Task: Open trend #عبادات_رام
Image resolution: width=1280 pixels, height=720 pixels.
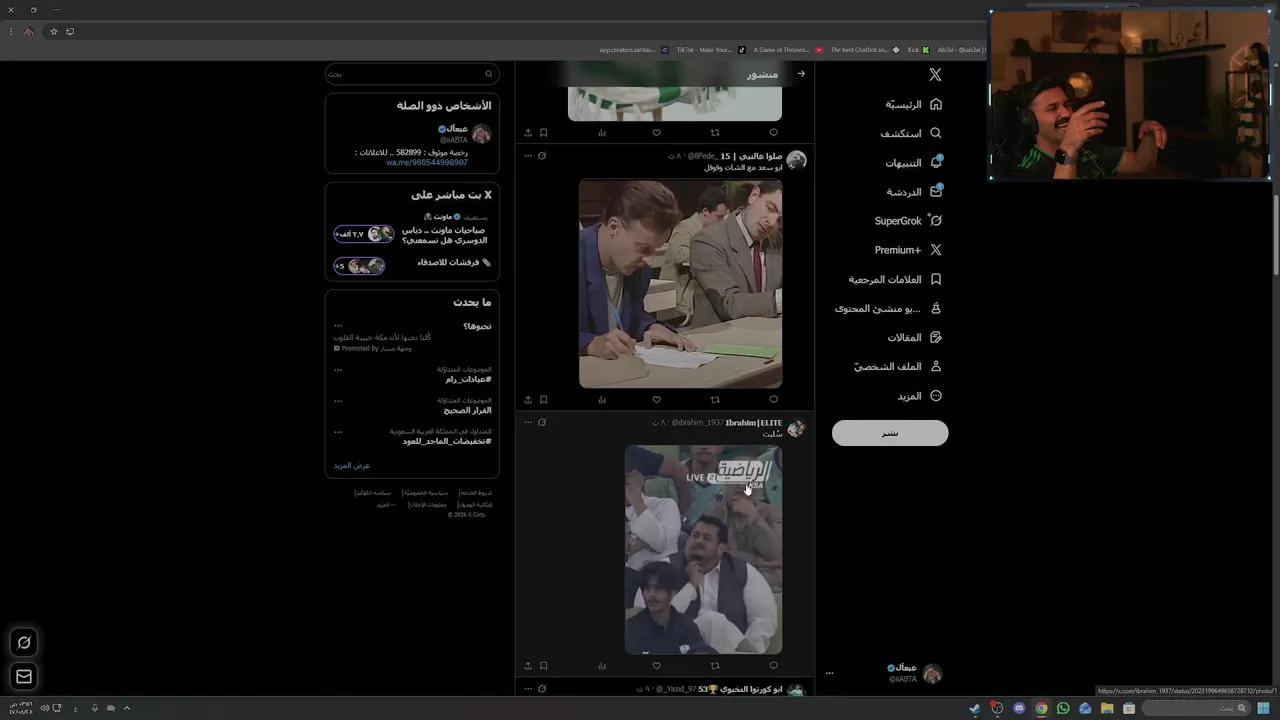Action: coord(468,379)
